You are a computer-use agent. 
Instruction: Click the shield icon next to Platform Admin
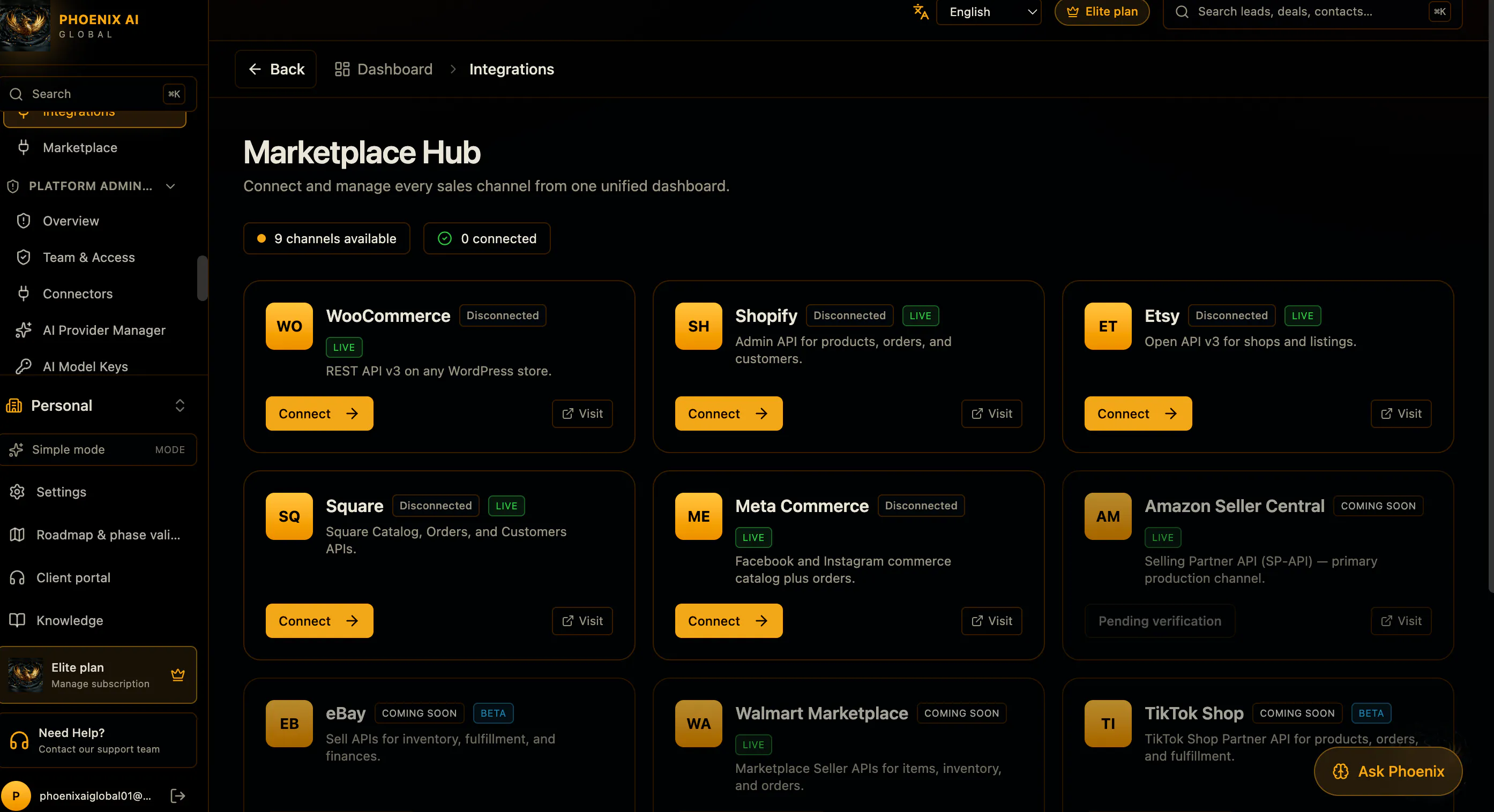click(x=13, y=186)
